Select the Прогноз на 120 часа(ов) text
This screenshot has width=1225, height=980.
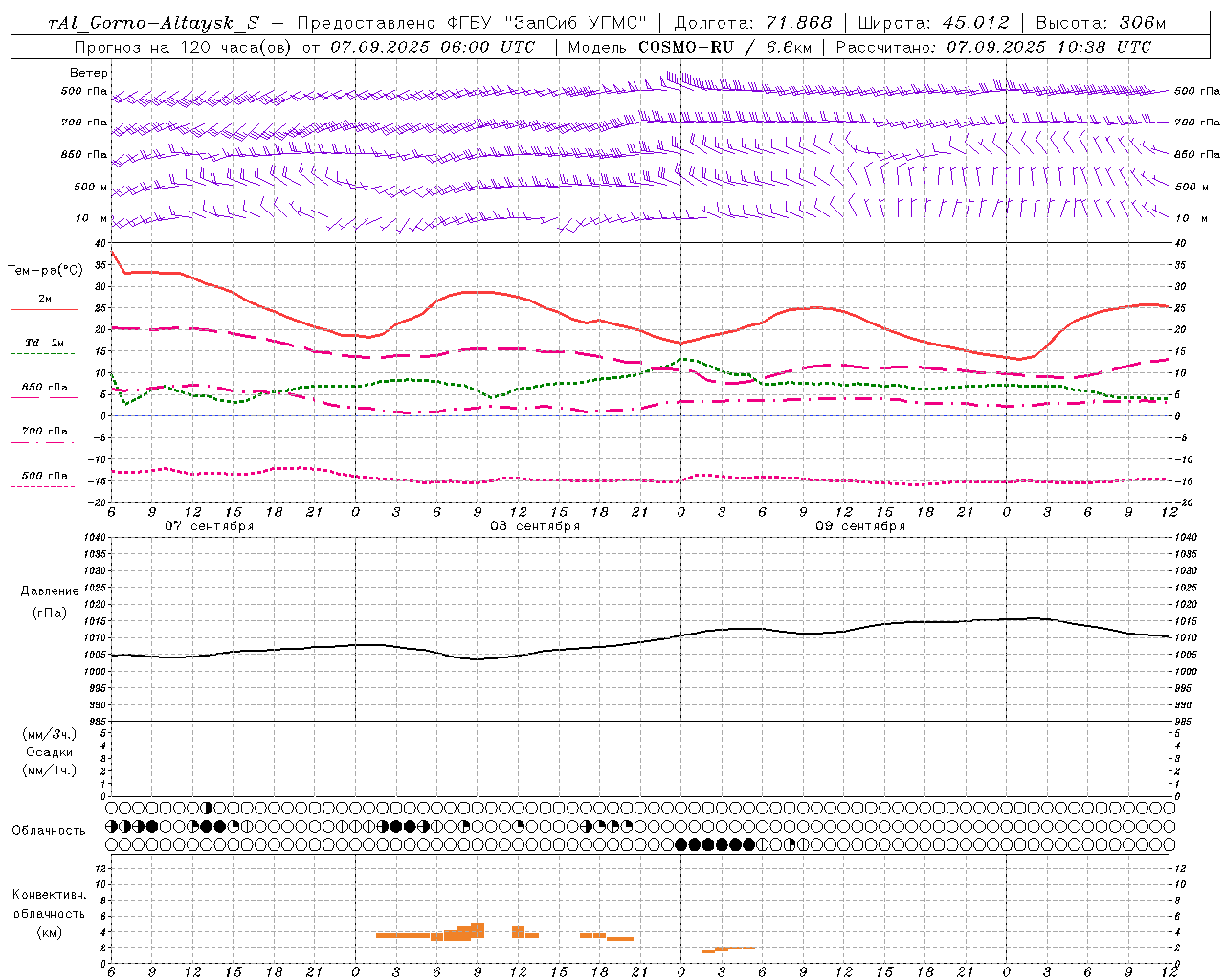[x=184, y=46]
